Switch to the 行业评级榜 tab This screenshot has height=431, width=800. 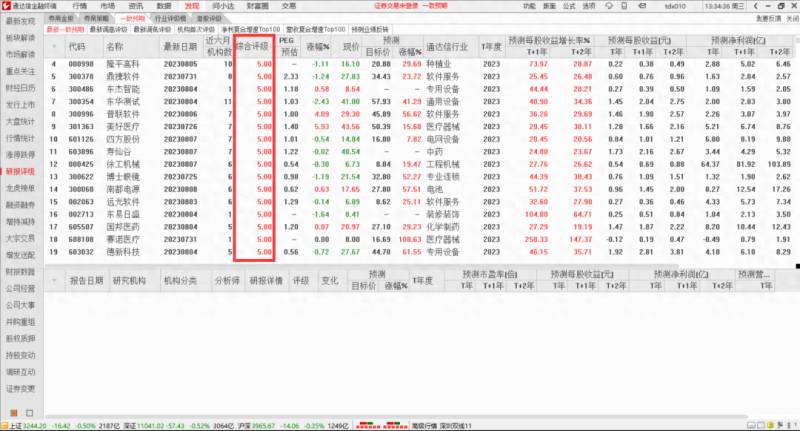[x=171, y=19]
